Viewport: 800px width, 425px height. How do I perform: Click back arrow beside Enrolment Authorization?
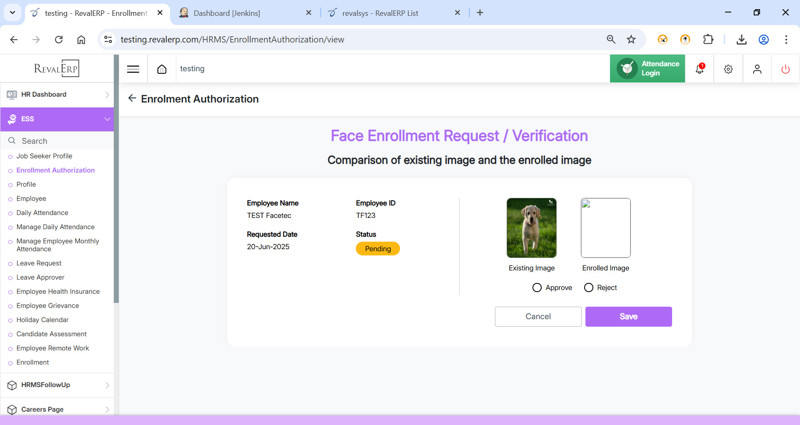(x=132, y=99)
